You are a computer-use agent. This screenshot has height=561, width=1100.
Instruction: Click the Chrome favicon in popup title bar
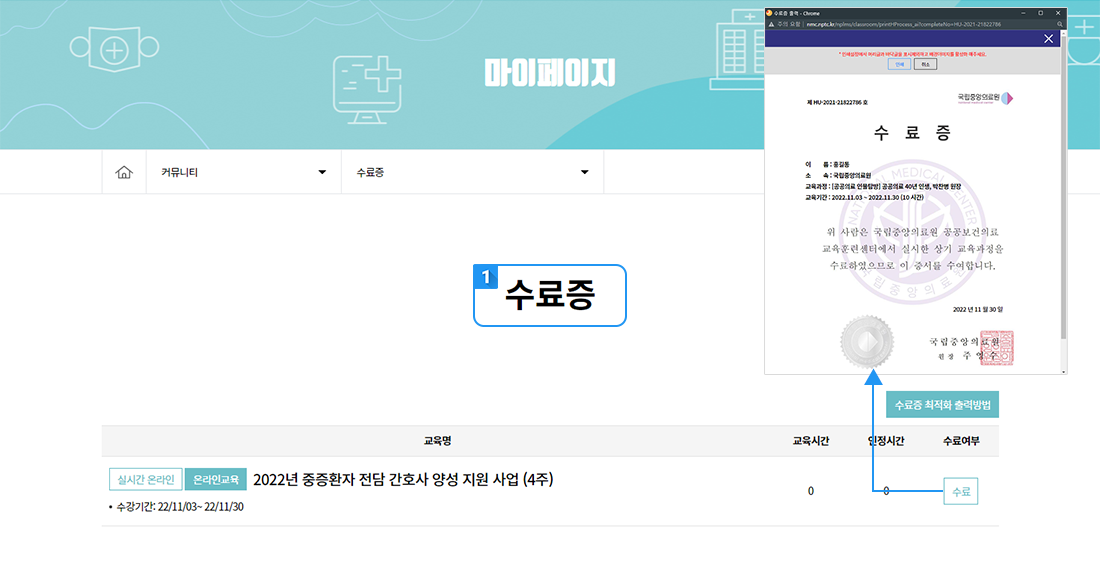768,13
